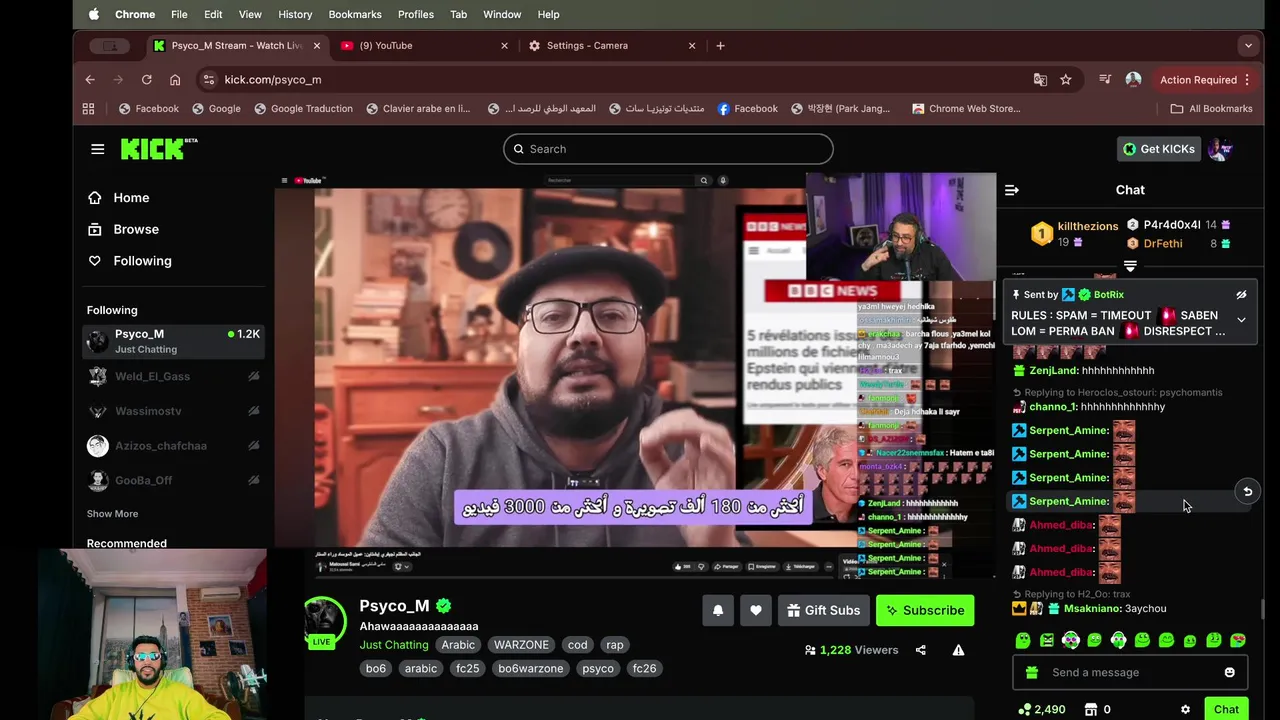Switch to the YouTube tab
This screenshot has width=1280, height=720.
pos(422,45)
